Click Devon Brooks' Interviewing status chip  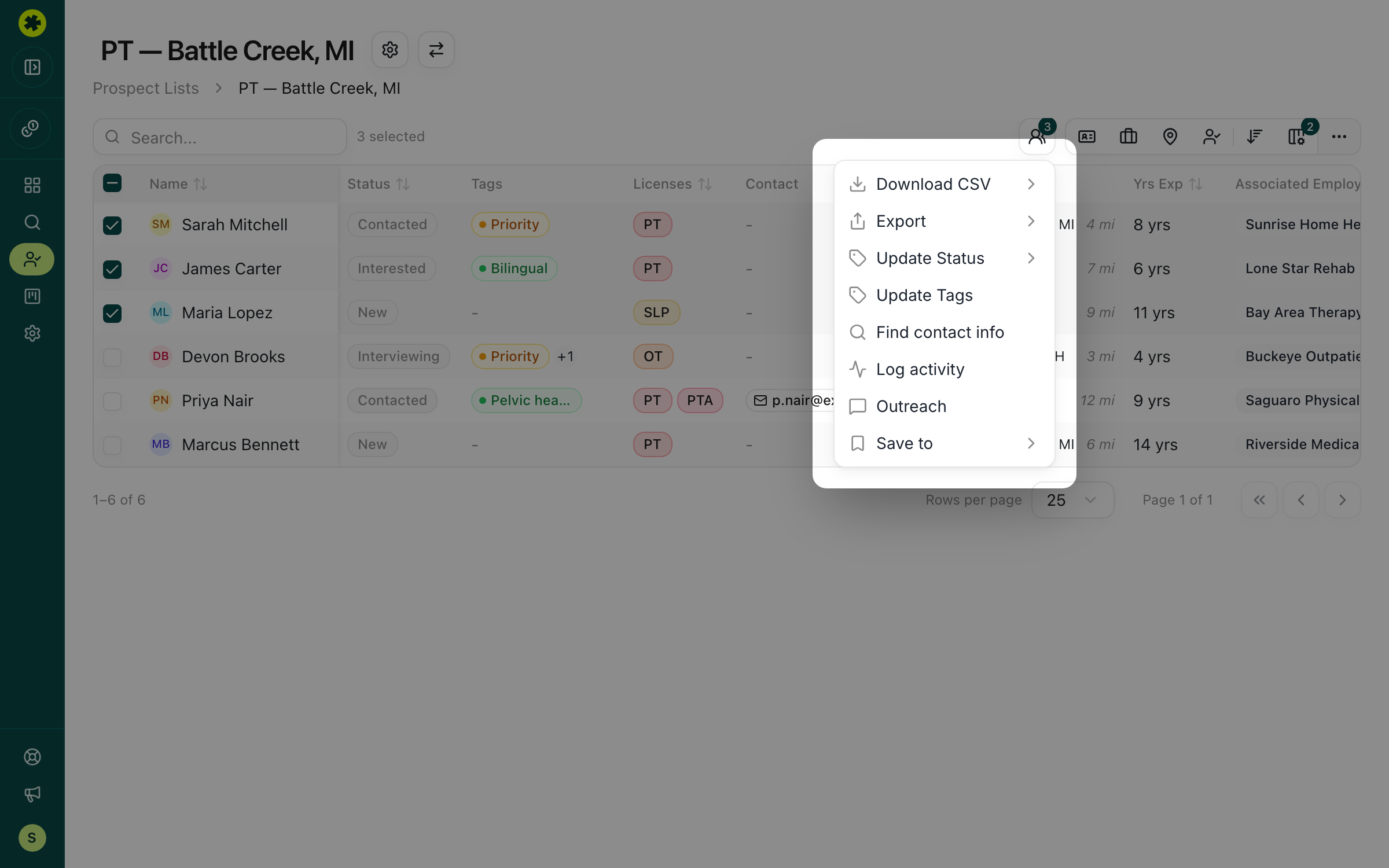[398, 356]
